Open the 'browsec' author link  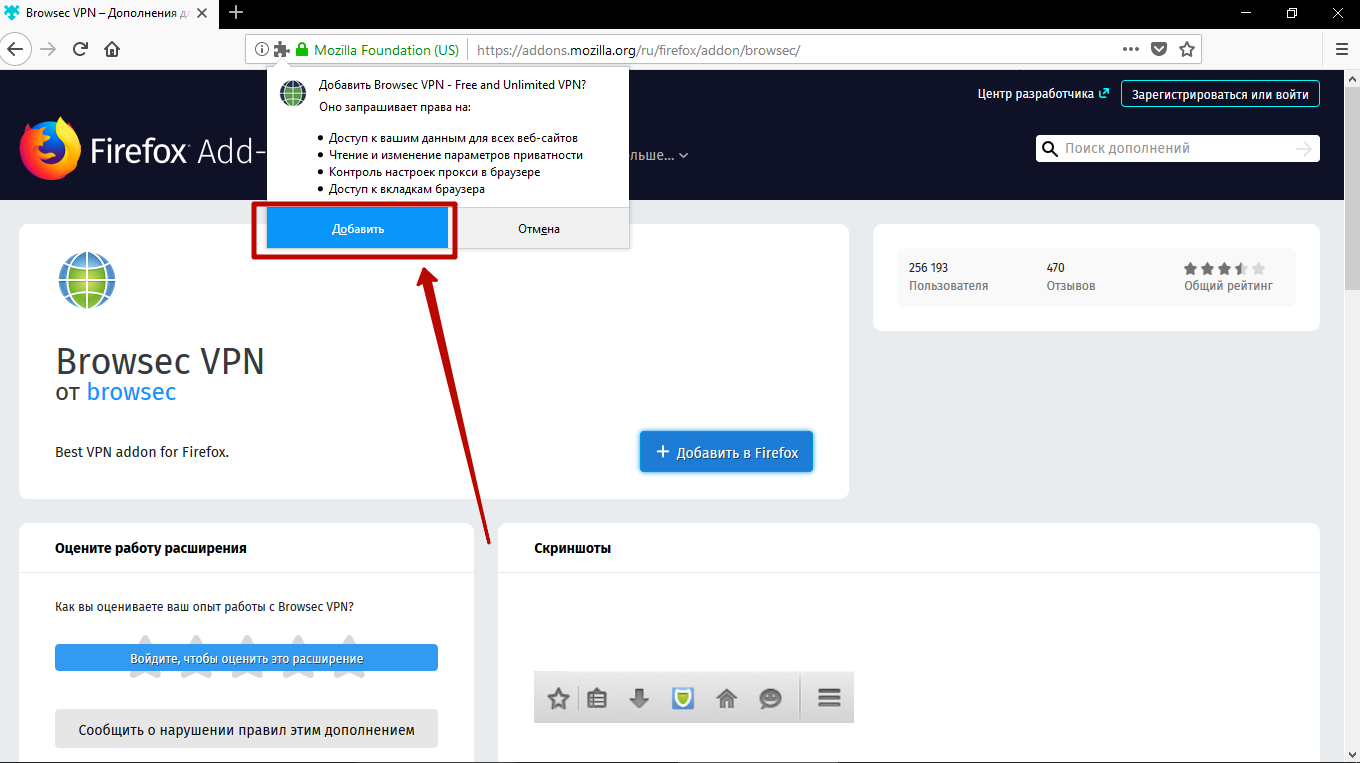(131, 391)
